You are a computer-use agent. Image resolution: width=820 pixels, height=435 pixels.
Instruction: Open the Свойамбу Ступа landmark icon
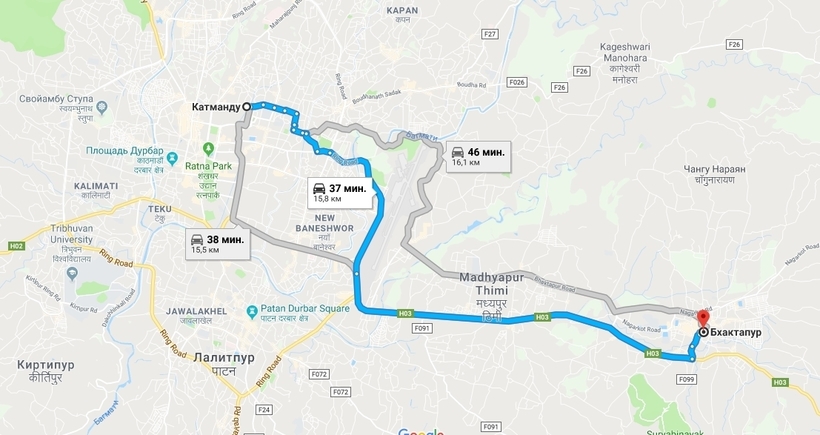(102, 107)
